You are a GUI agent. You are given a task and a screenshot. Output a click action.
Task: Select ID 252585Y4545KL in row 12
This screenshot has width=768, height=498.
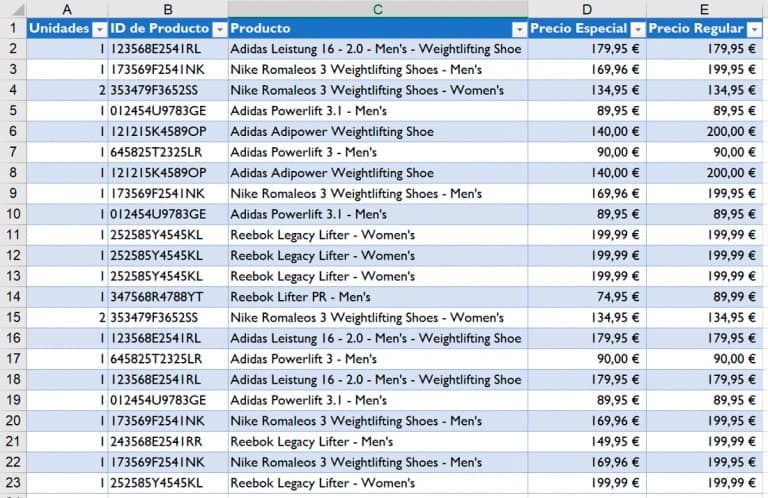[168, 255]
